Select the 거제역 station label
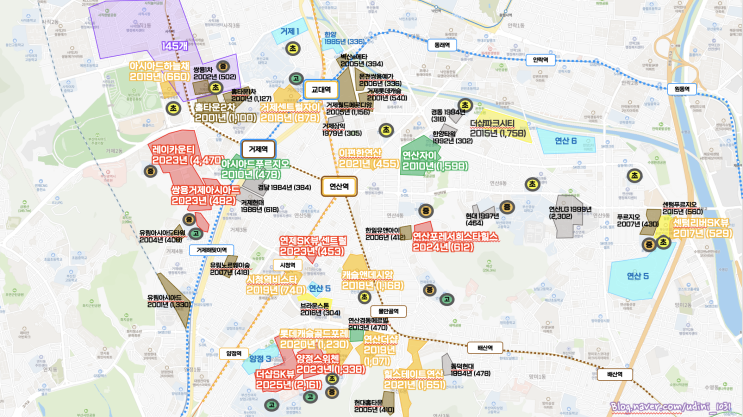The width and height of the screenshot is (743, 417). [258, 149]
